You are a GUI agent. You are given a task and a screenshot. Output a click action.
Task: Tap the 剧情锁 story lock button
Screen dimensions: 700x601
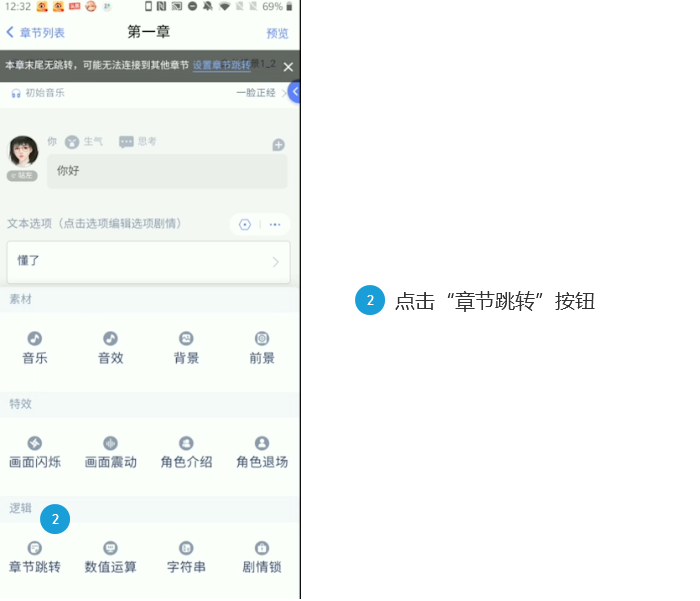pyautogui.click(x=262, y=557)
